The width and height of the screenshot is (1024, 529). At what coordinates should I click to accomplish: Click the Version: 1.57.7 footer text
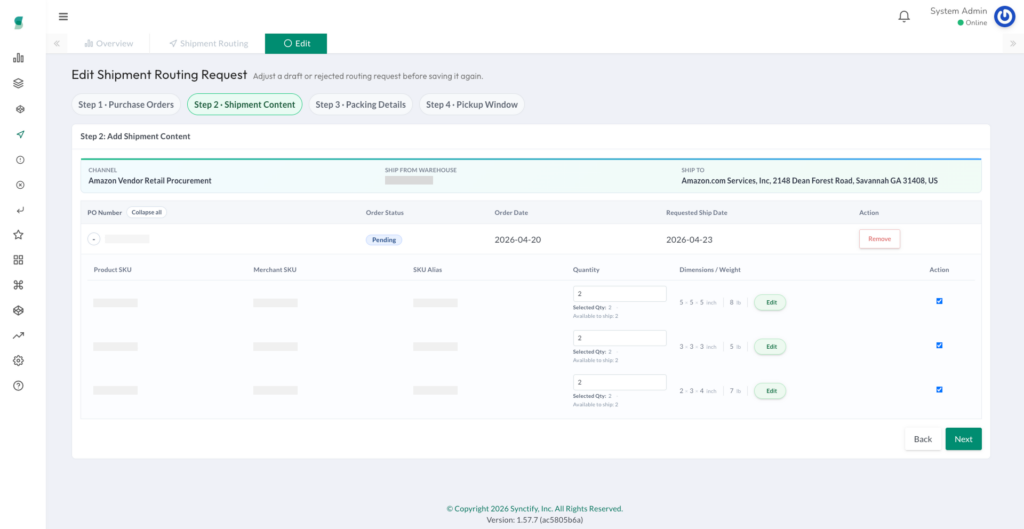(x=534, y=520)
